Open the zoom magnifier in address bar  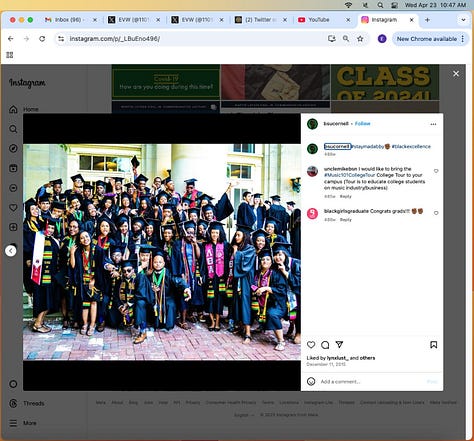point(346,39)
